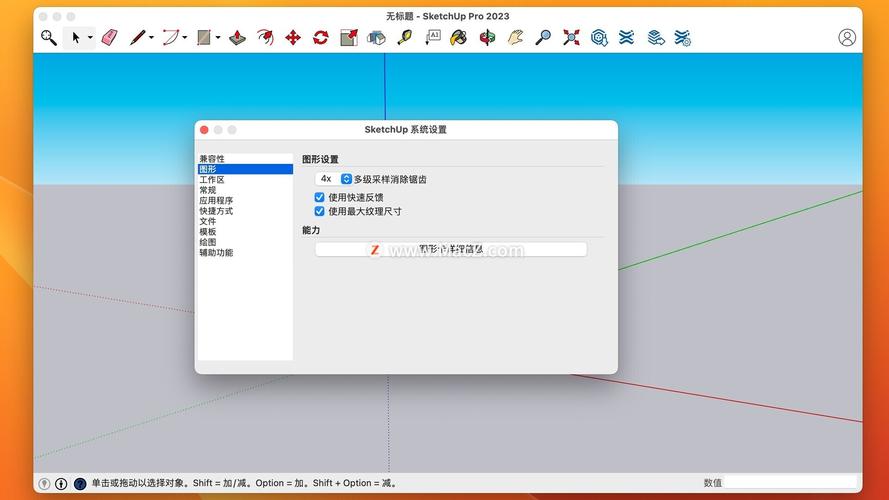
Task: Select 绘图 in preferences list
Action: [245, 242]
